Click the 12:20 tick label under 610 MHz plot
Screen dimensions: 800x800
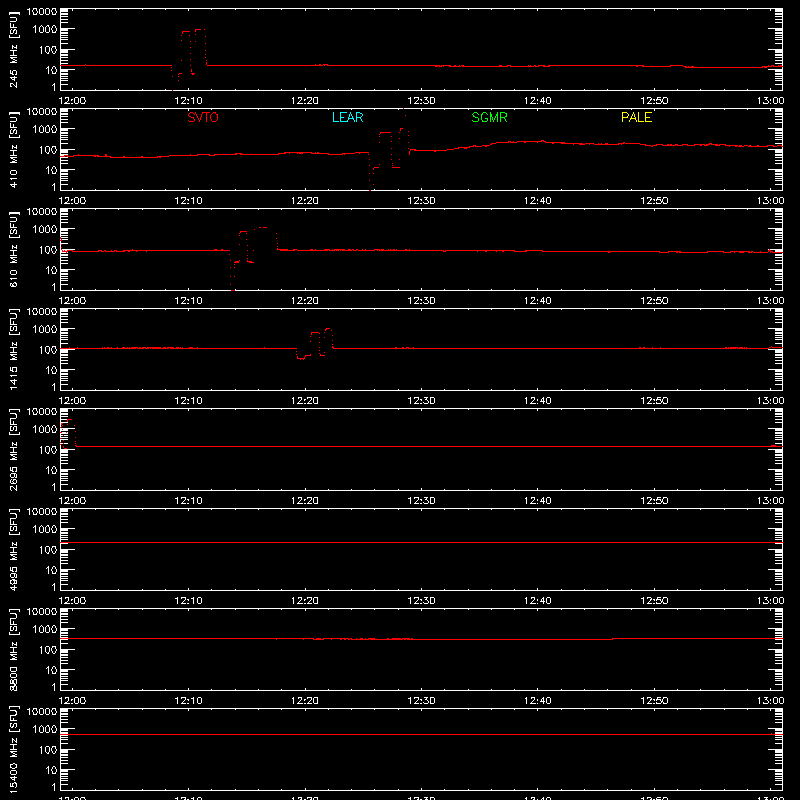pos(305,301)
